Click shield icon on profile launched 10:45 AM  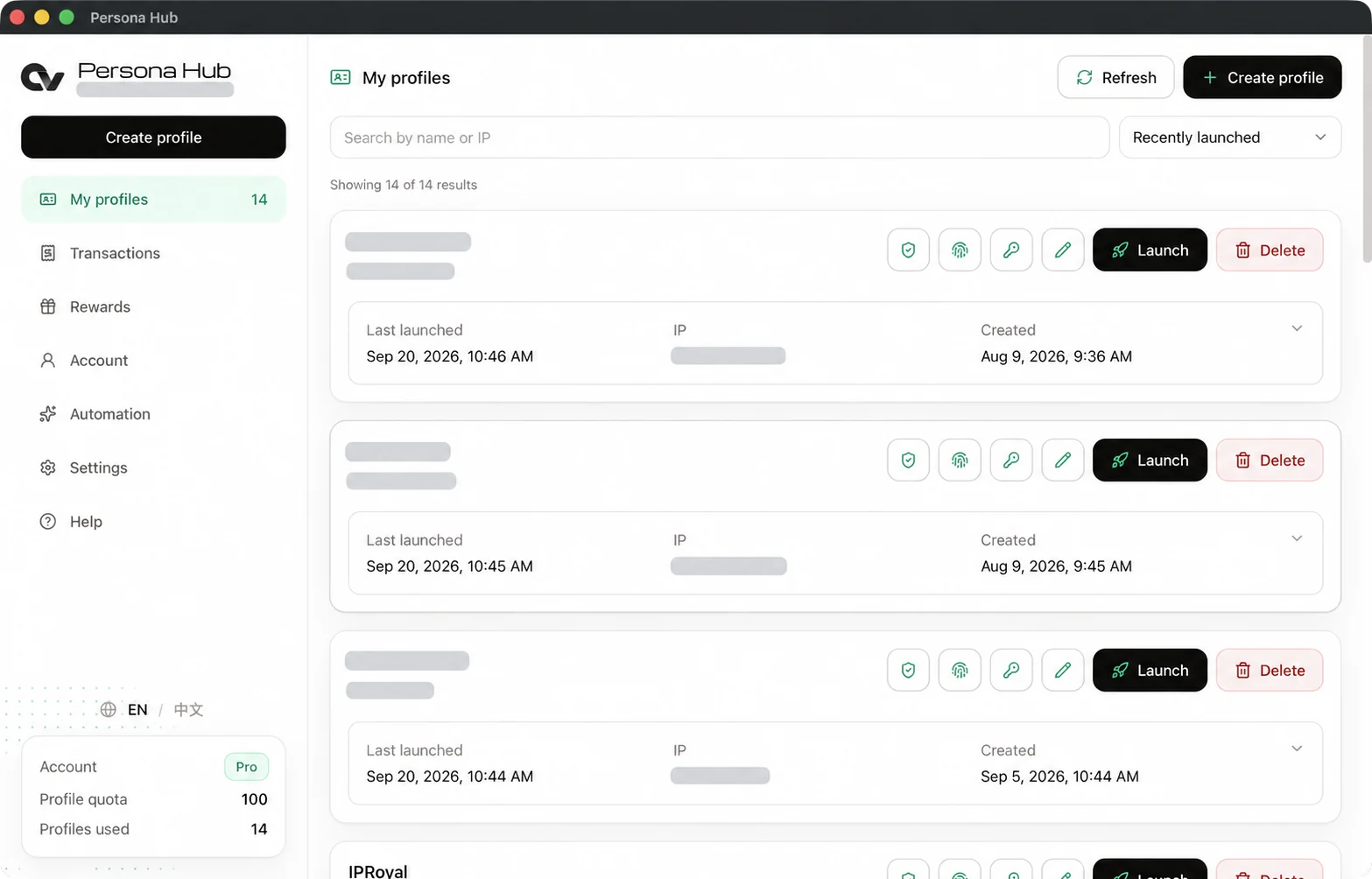click(908, 460)
